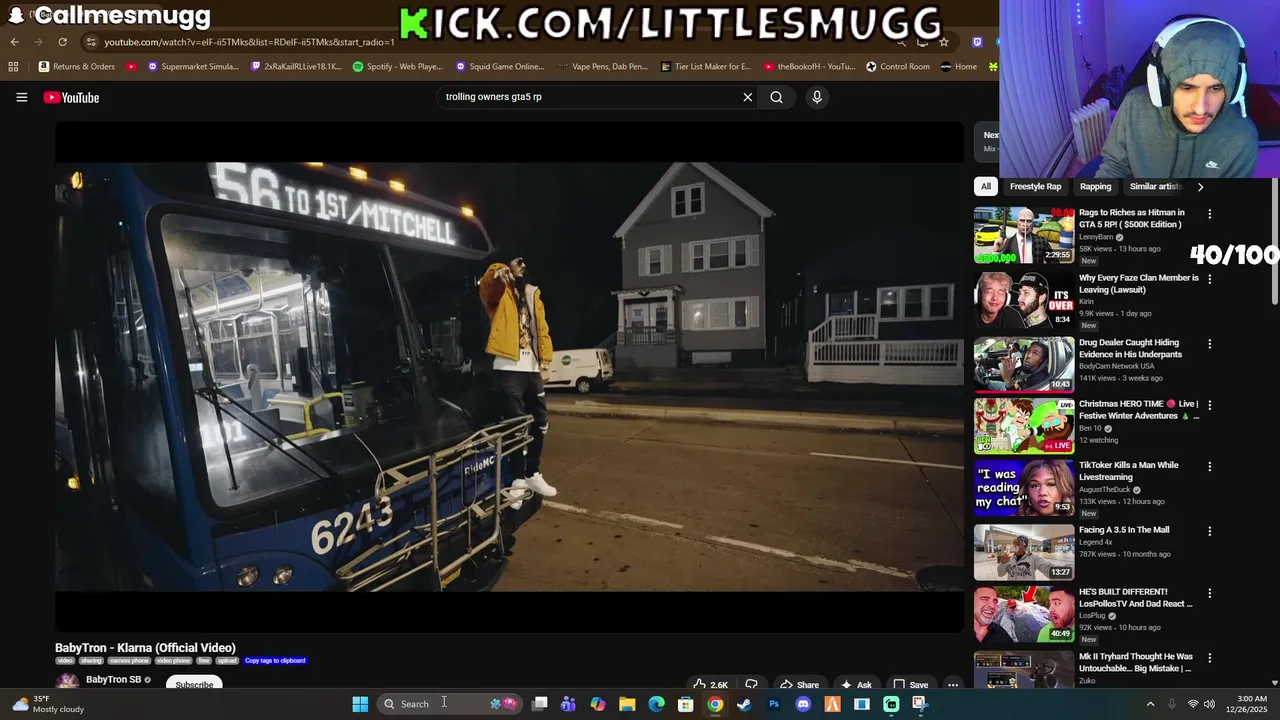Open the video three-dot more actions menu

click(953, 685)
